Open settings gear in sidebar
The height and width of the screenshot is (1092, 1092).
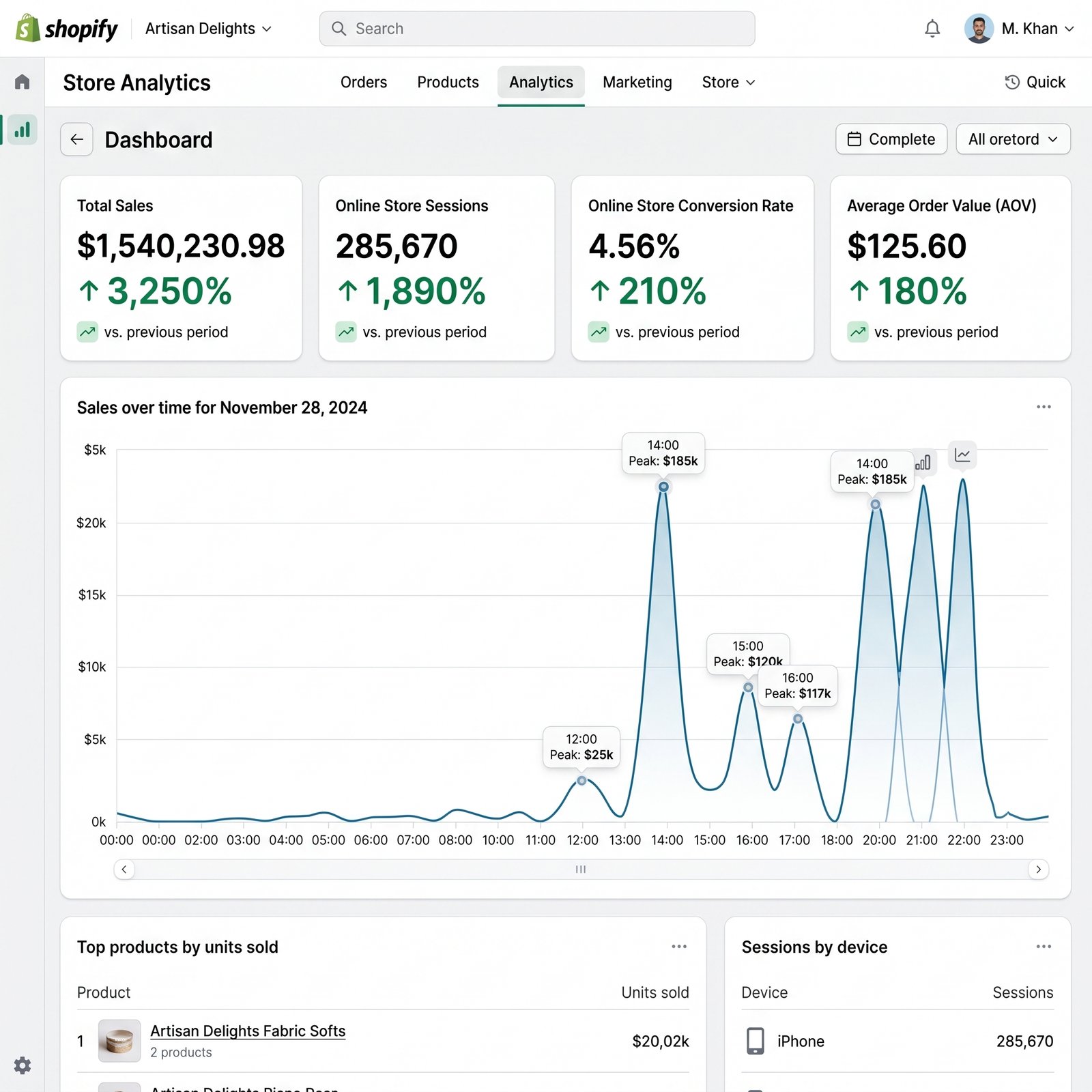click(x=23, y=1065)
